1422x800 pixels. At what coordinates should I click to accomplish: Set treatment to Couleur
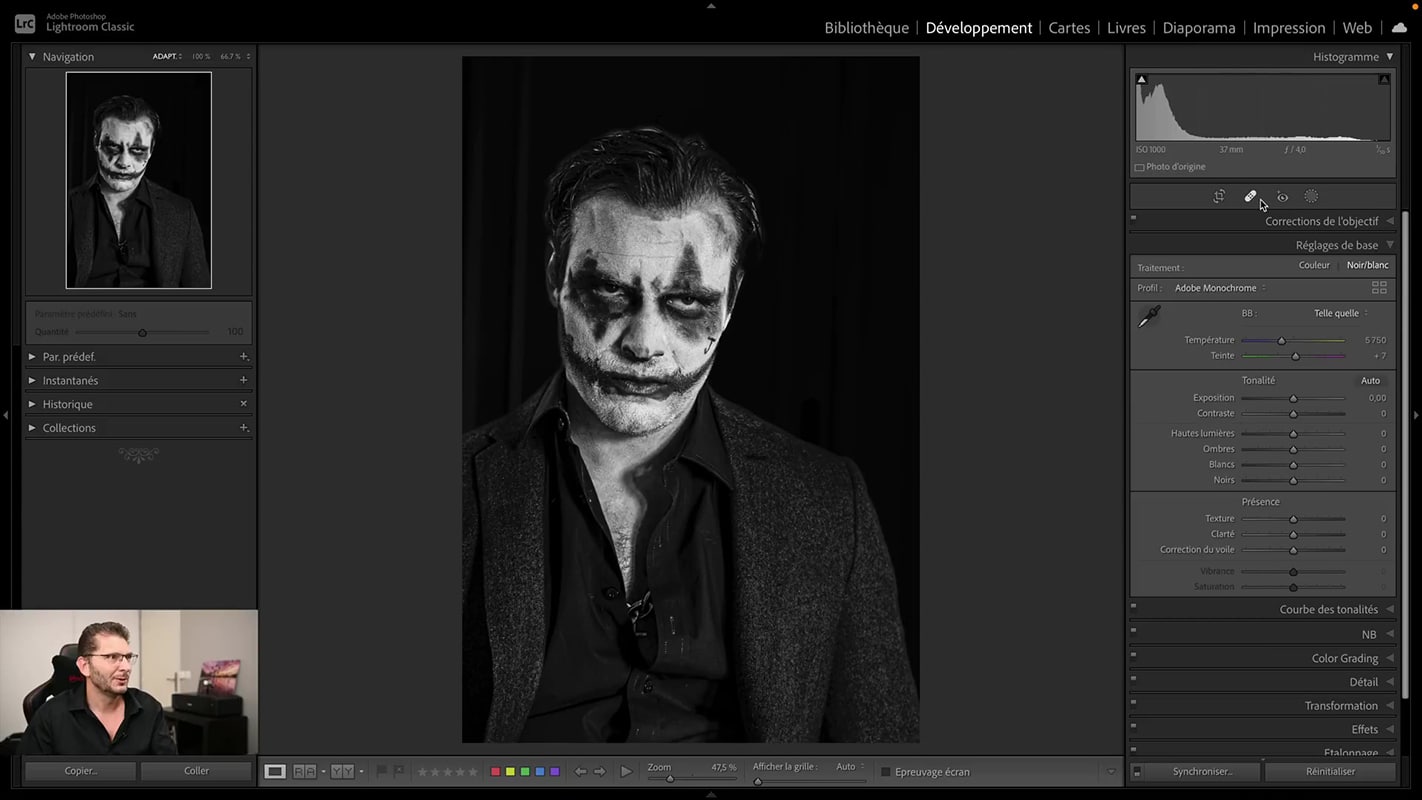(x=1314, y=265)
